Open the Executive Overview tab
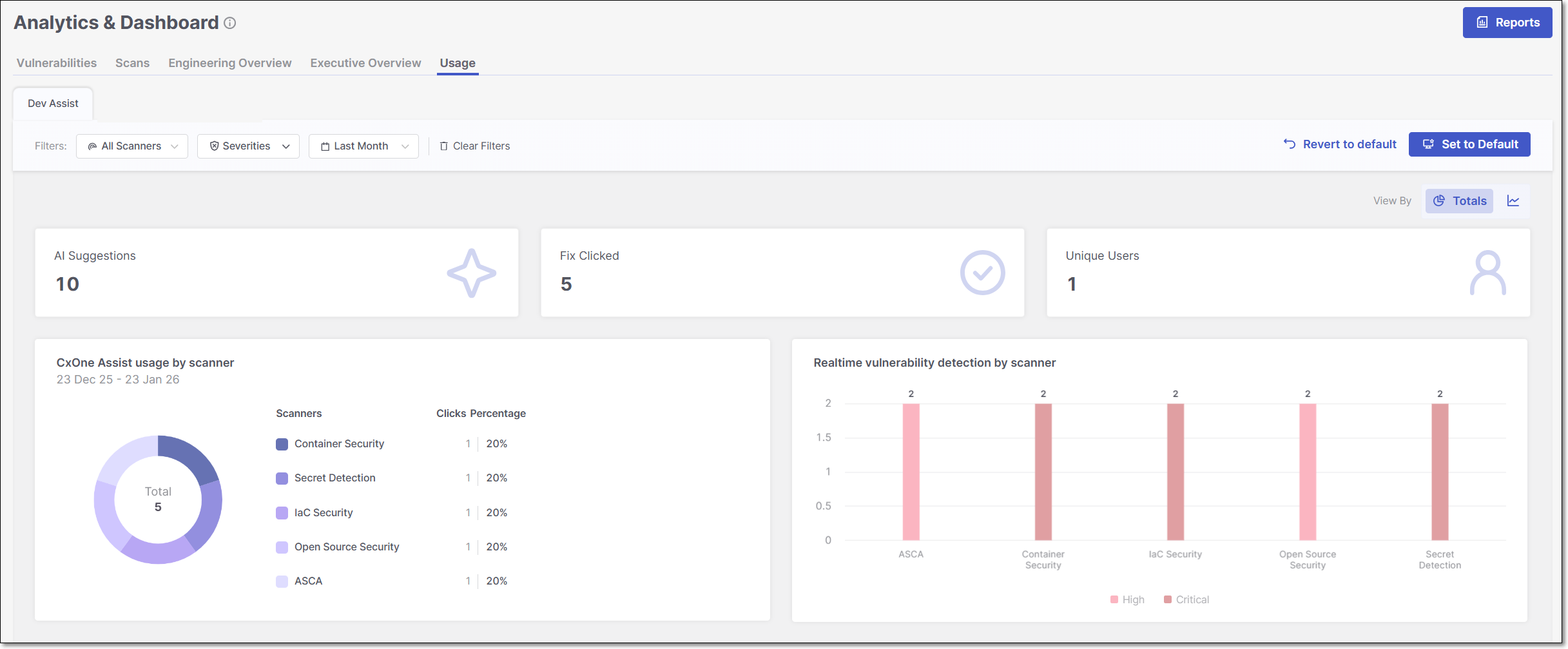Screen dimensions: 1568x649 click(x=365, y=63)
